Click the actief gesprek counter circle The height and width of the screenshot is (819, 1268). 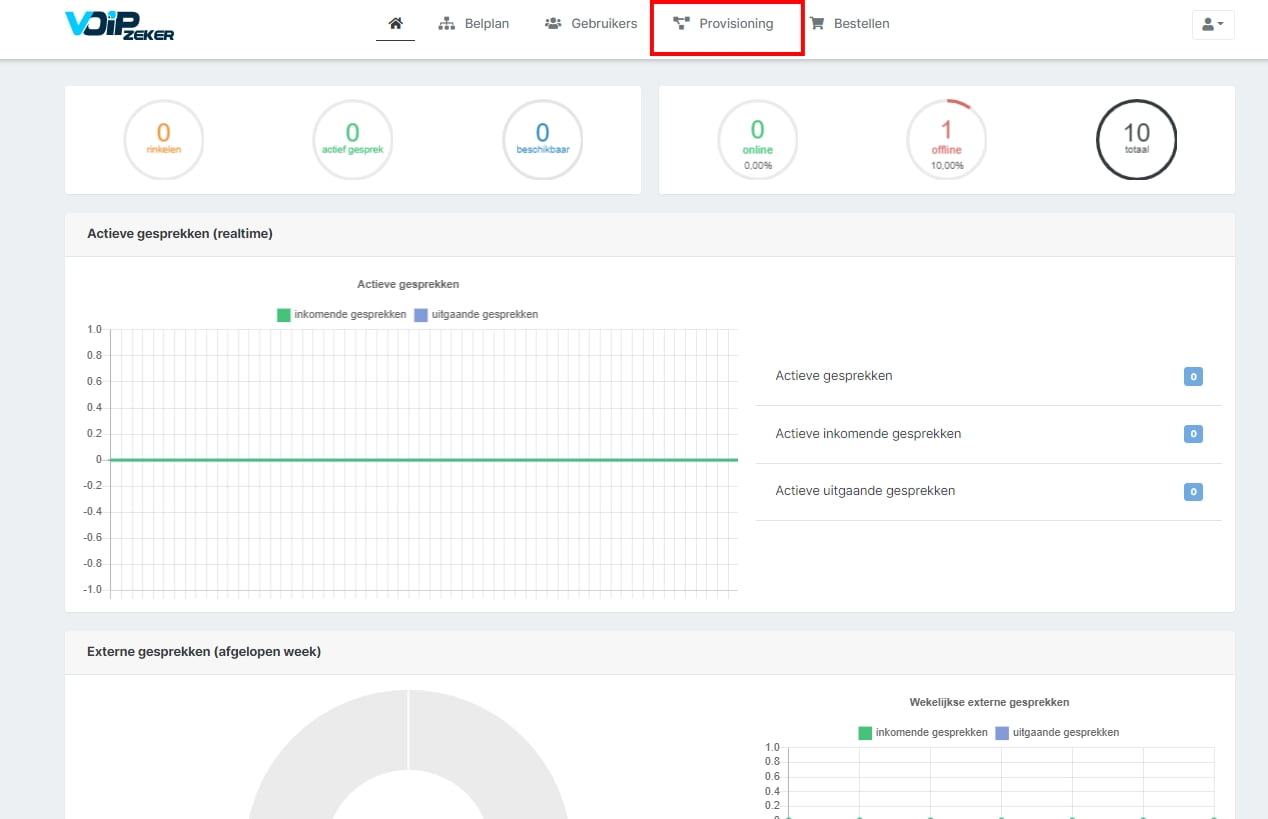coord(352,139)
